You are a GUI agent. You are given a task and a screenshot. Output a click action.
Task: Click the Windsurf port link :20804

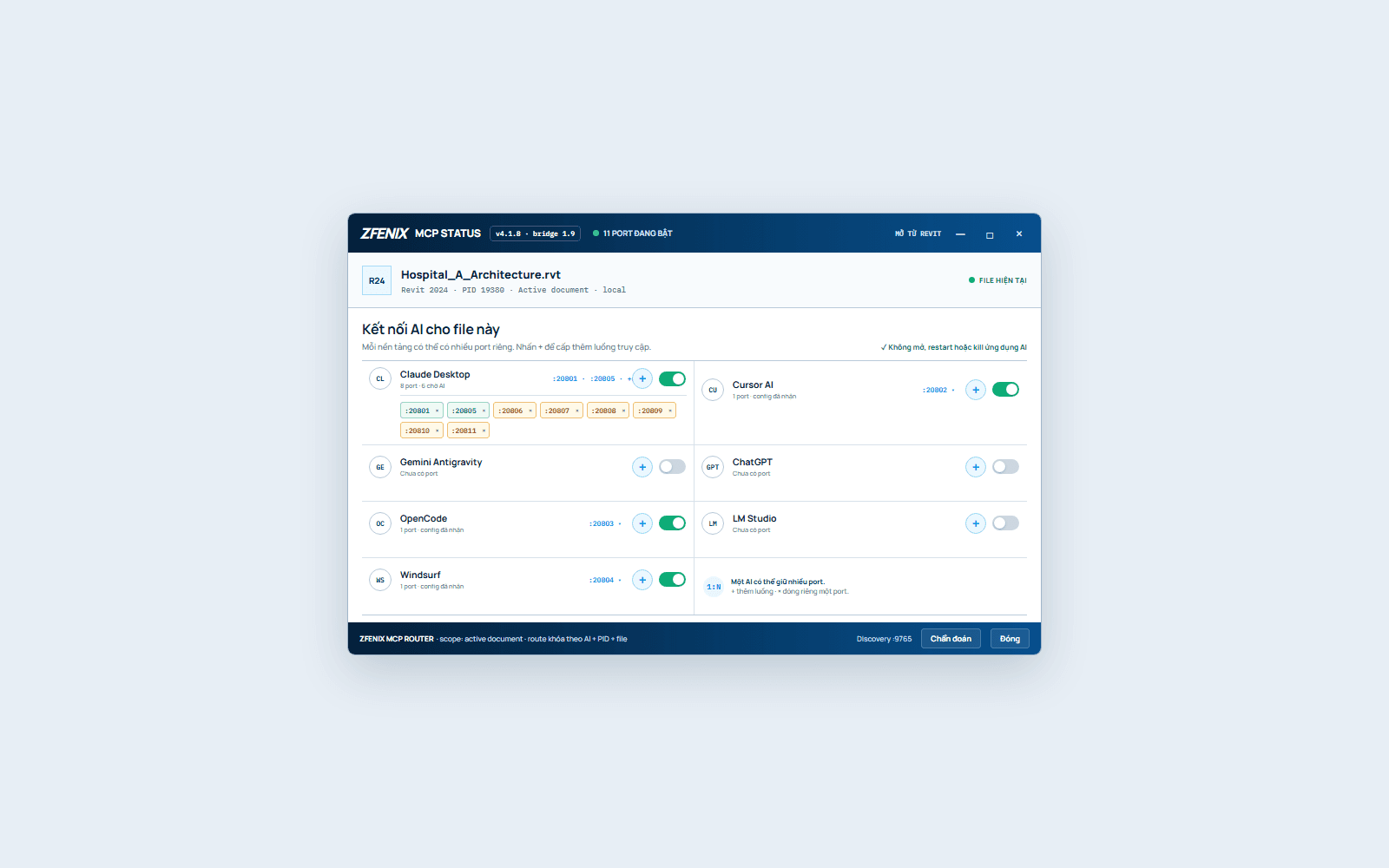602,580
